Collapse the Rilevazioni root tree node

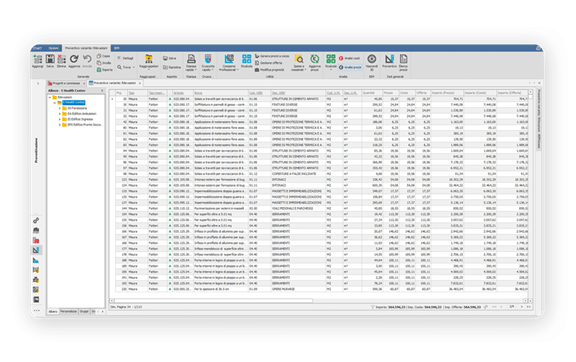coord(50,97)
